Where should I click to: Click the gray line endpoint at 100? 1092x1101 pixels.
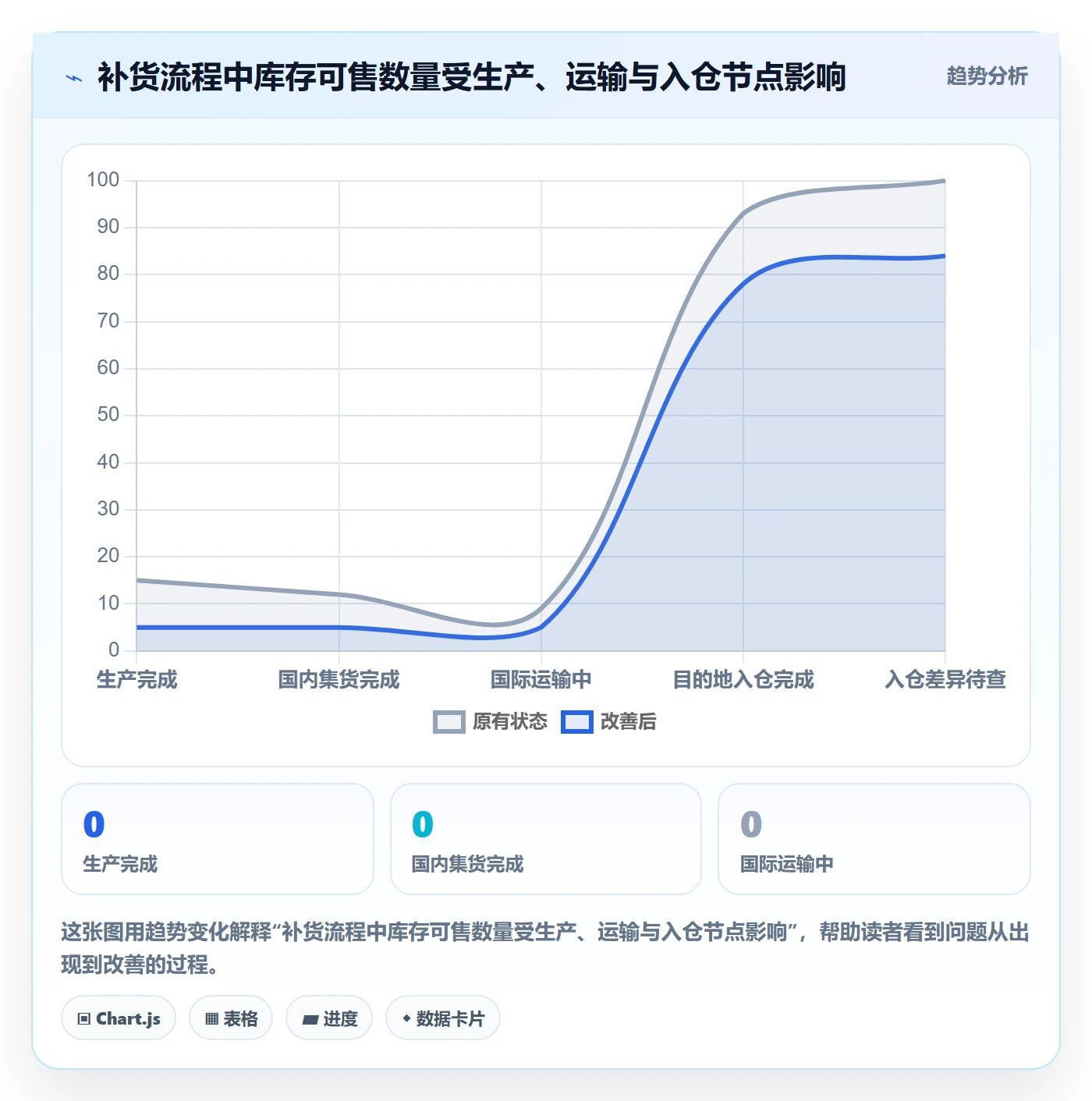(x=944, y=181)
